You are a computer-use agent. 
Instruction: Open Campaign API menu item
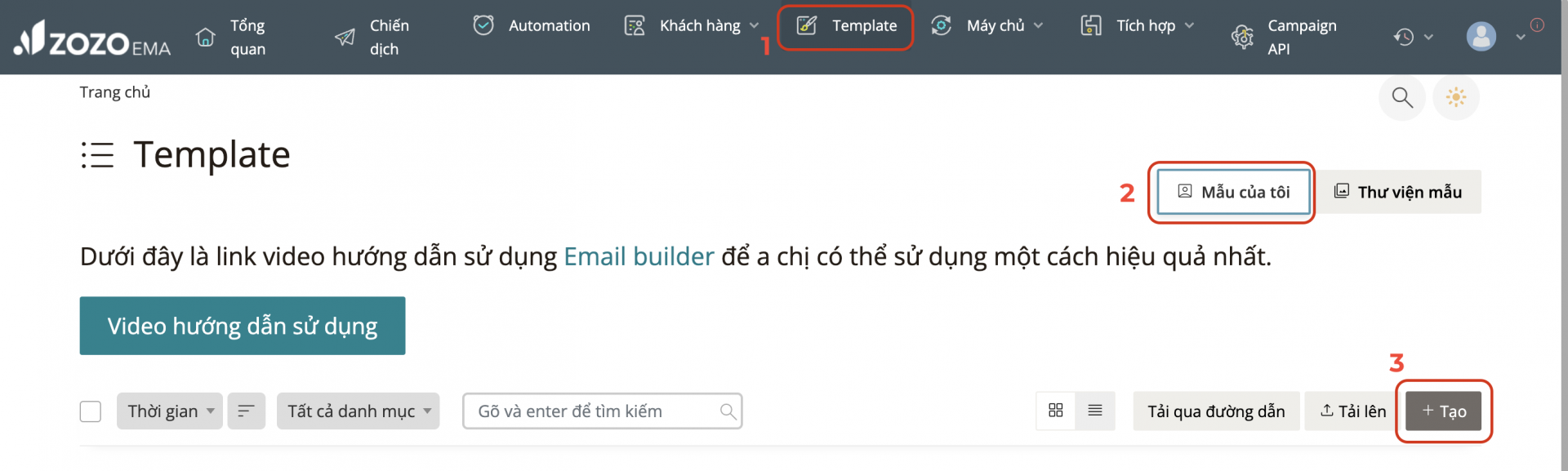(x=1302, y=38)
